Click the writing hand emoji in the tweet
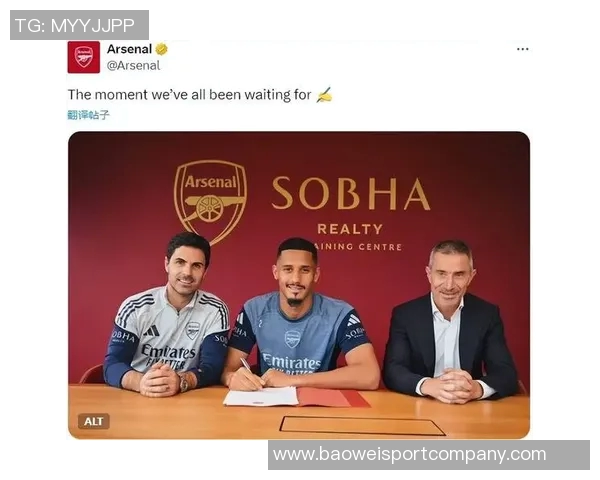Image resolution: width=600 pixels, height=480 pixels. (324, 95)
